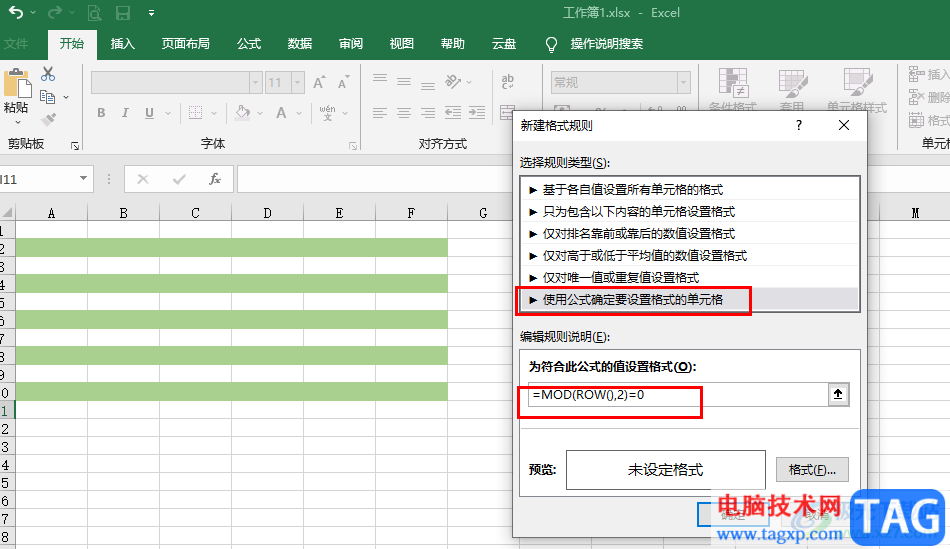Click the Redo arrow icon
This screenshot has width=950, height=549.
[55, 12]
